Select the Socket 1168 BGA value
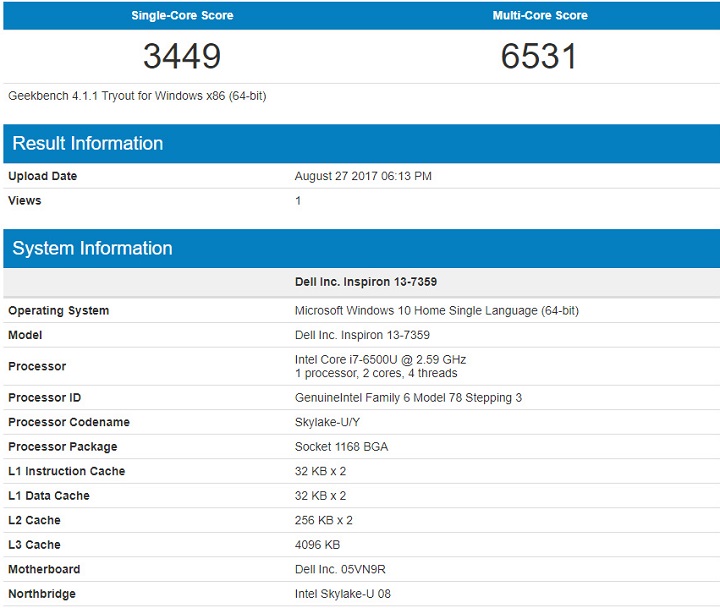This screenshot has height=608, width=720. coord(341,447)
